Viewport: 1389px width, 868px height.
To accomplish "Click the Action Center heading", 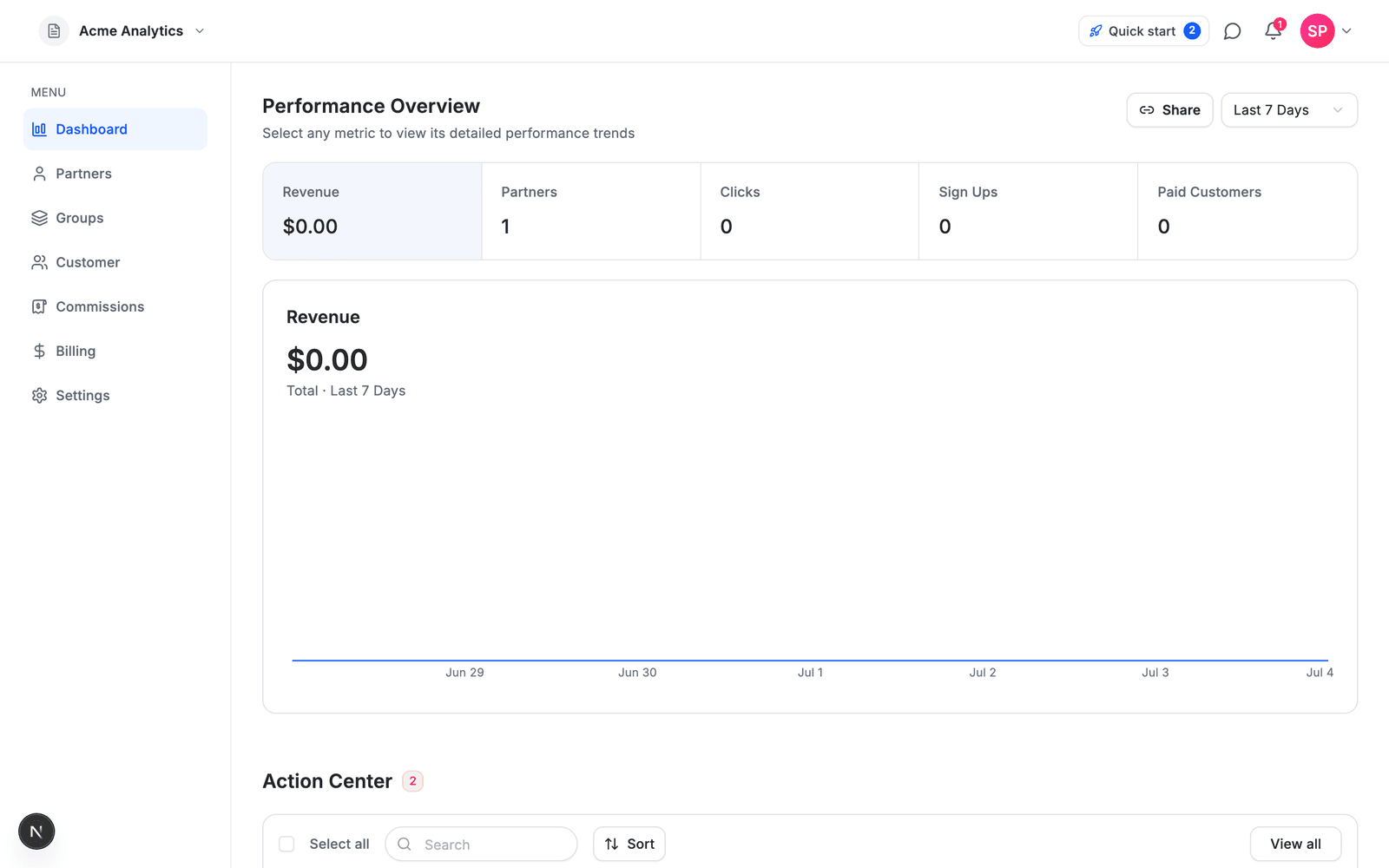I will point(327,781).
